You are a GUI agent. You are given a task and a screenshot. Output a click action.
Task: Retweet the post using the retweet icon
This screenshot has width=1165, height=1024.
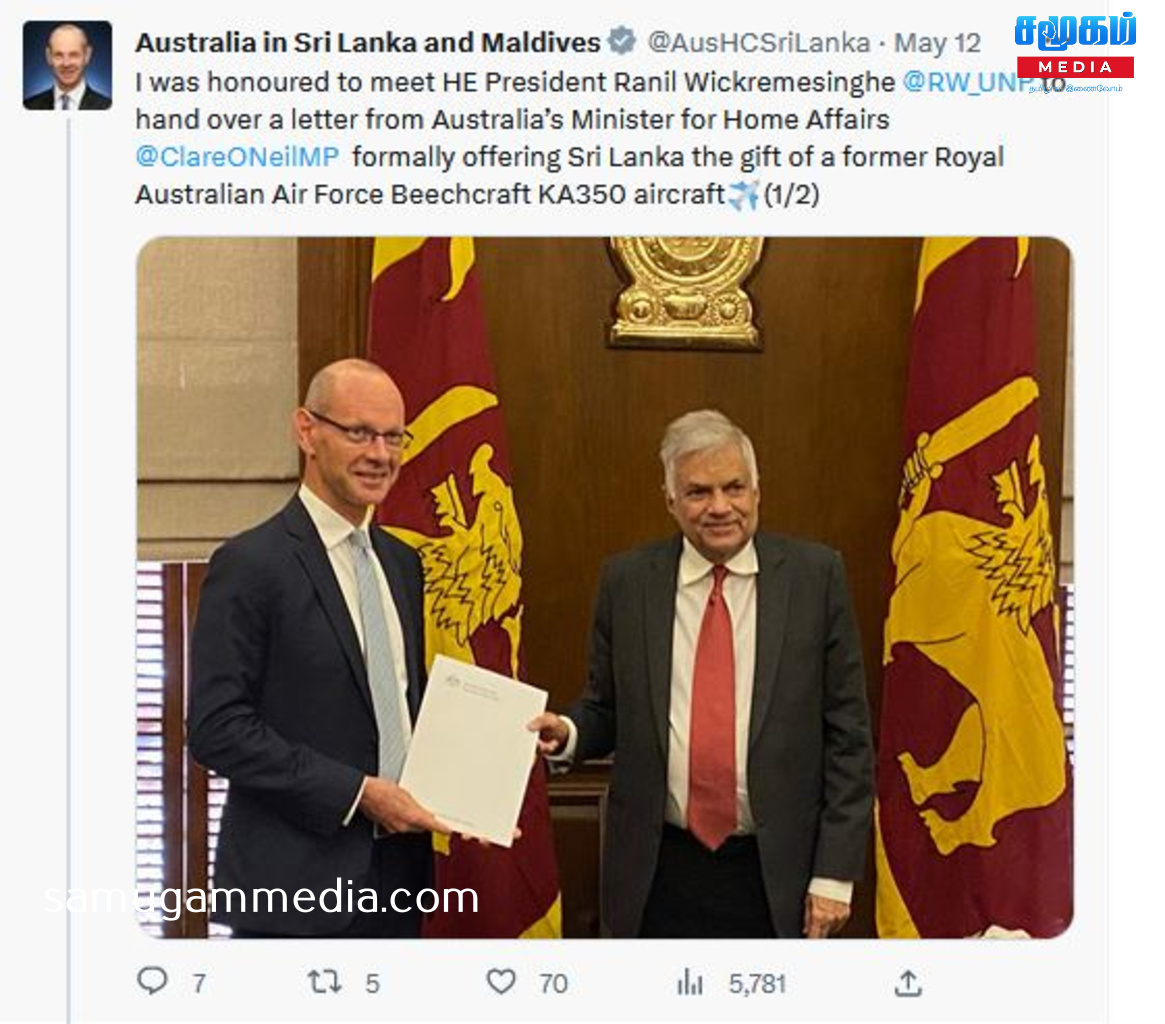coord(325,982)
